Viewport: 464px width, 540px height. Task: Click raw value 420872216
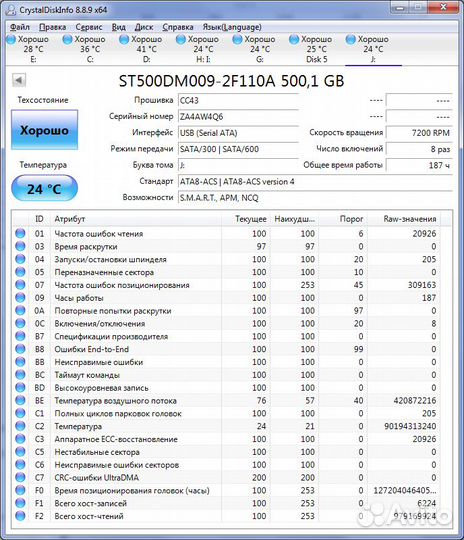point(415,401)
